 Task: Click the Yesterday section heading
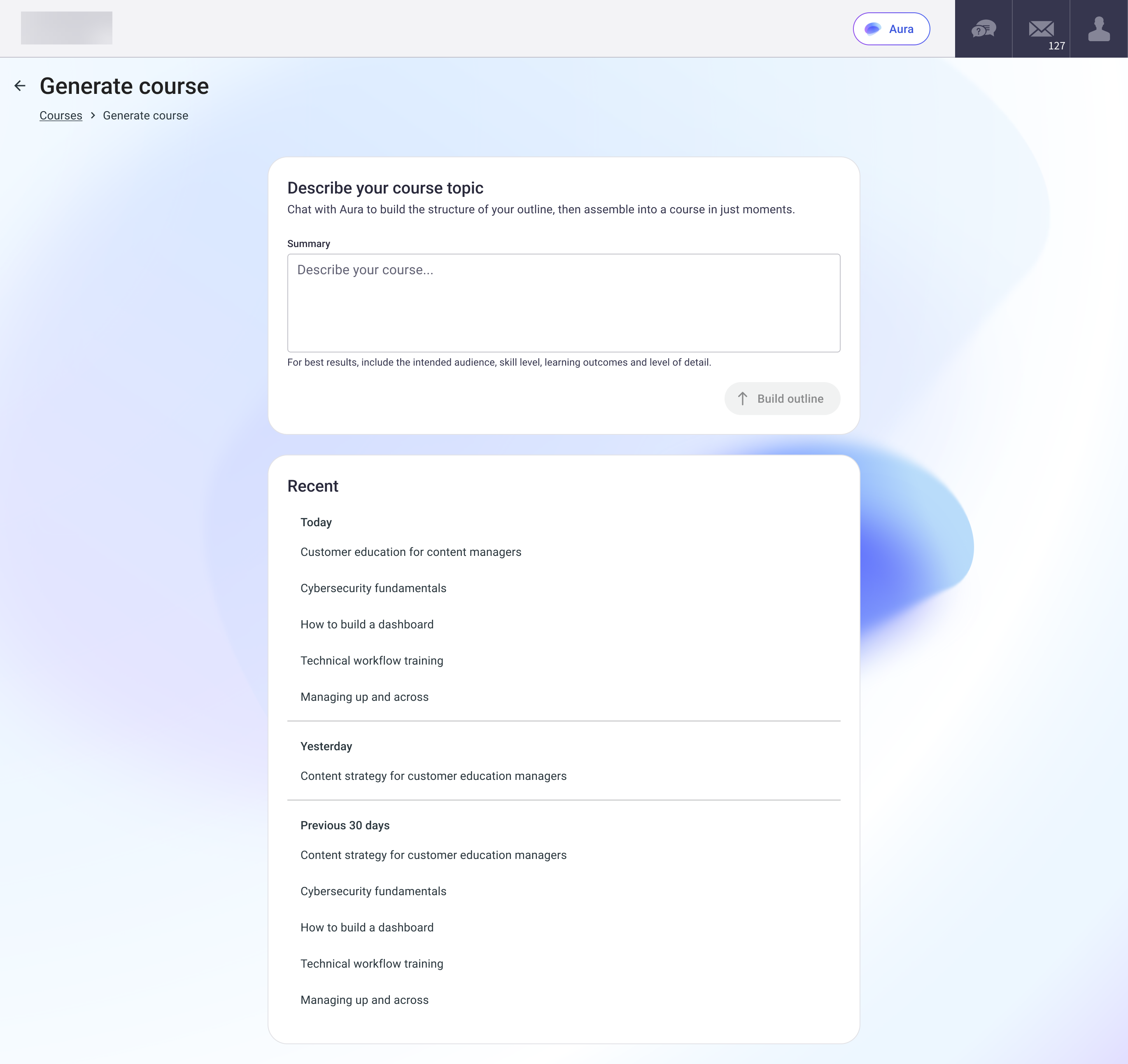pyautogui.click(x=326, y=747)
